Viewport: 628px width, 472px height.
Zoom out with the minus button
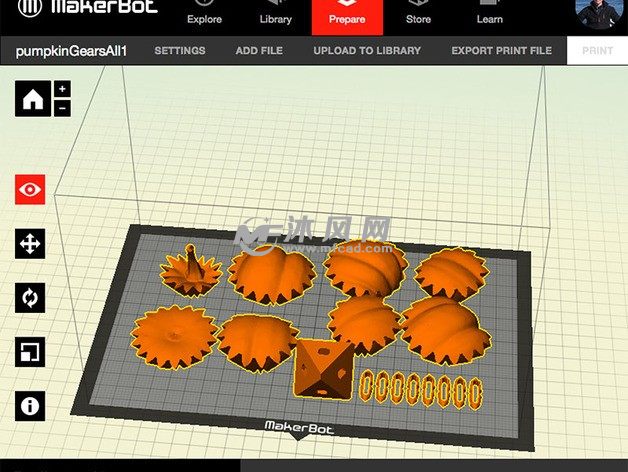(62, 108)
